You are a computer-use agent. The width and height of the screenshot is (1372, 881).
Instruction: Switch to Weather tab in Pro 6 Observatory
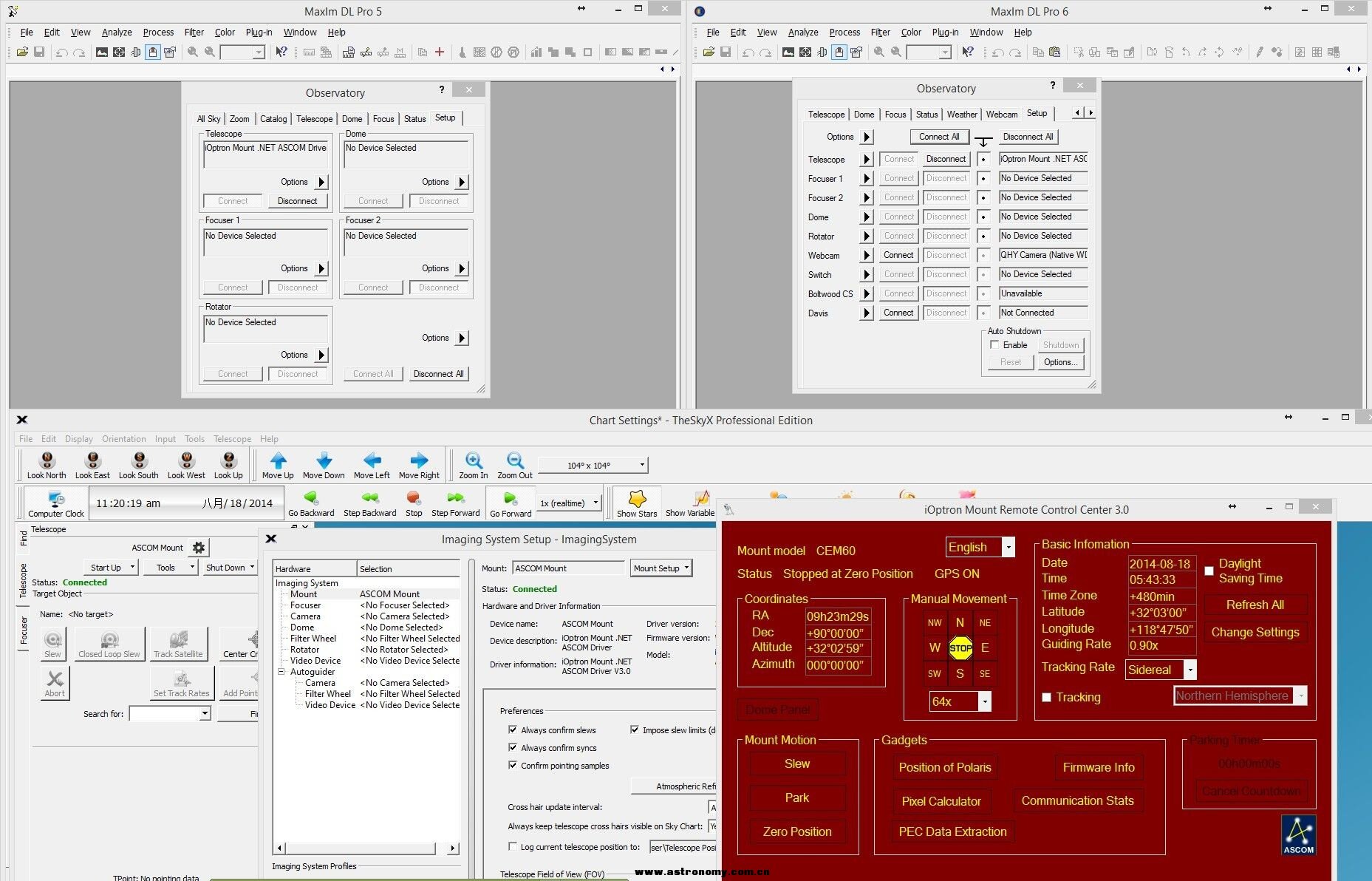pos(962,114)
